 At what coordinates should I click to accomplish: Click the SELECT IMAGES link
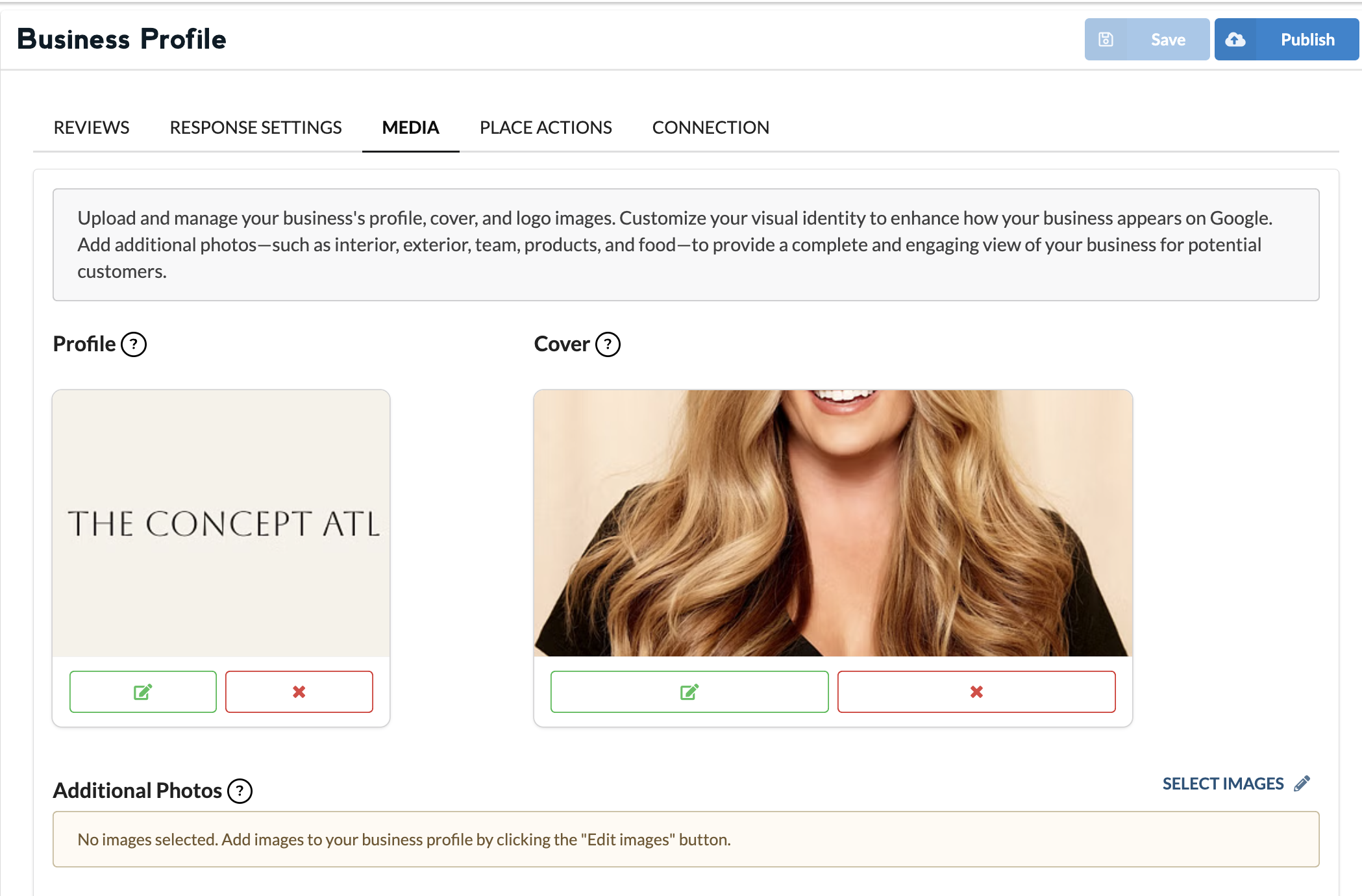[x=1222, y=784]
